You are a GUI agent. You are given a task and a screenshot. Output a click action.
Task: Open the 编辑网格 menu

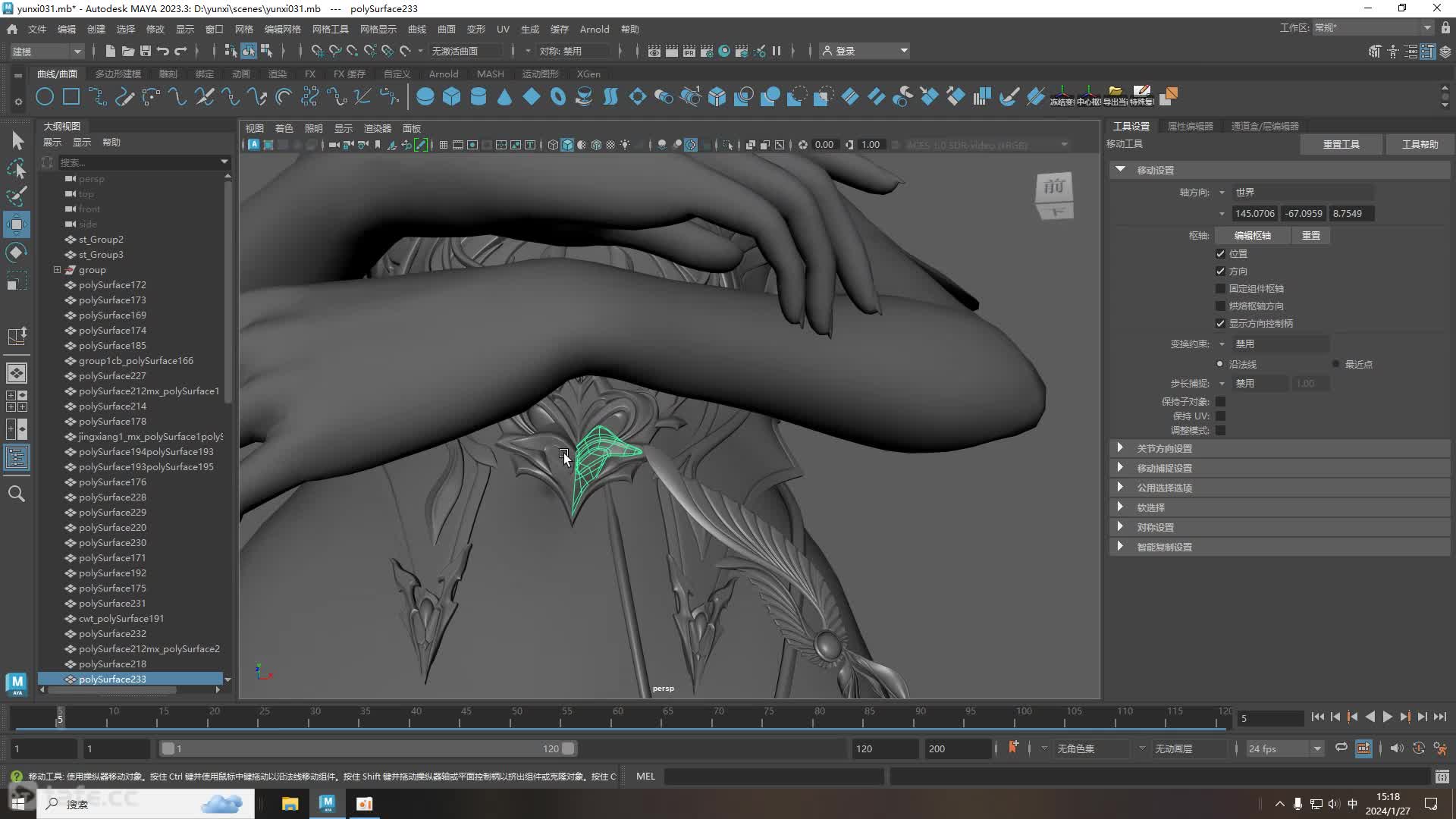click(282, 29)
